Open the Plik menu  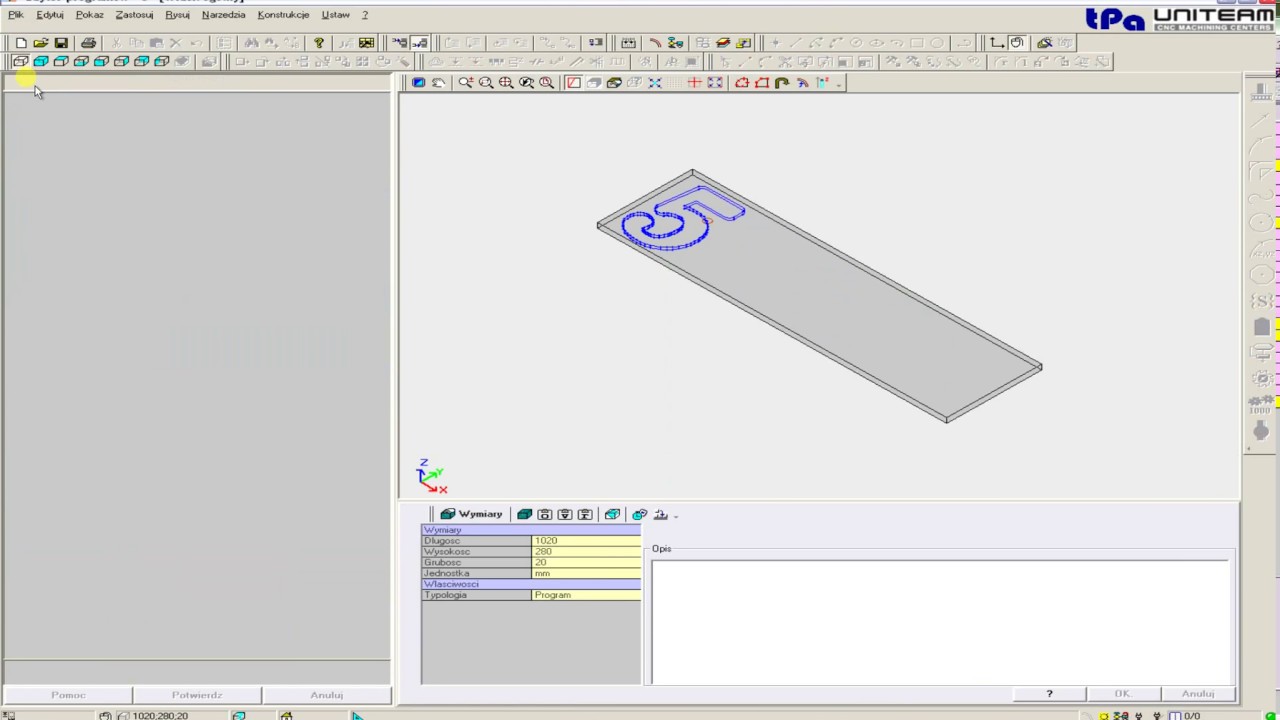(x=16, y=15)
